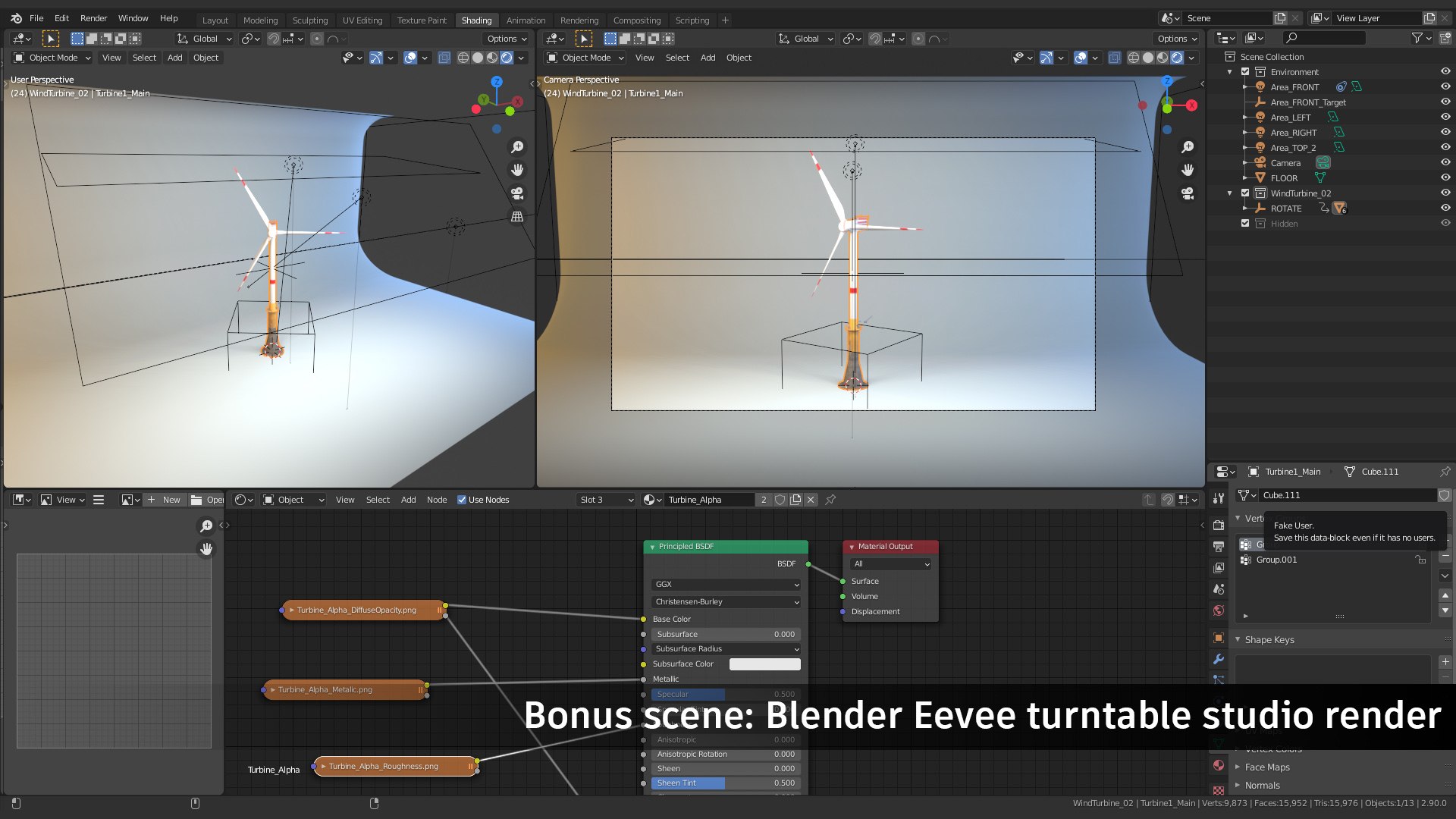Click the camera view icon in left viewport
The height and width of the screenshot is (819, 1456).
tap(517, 193)
